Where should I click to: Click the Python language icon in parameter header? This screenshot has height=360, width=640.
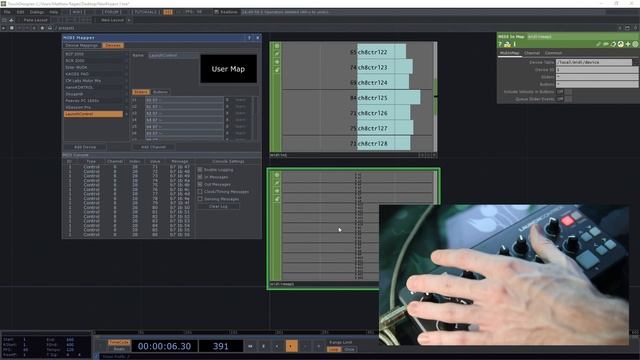coord(621,44)
